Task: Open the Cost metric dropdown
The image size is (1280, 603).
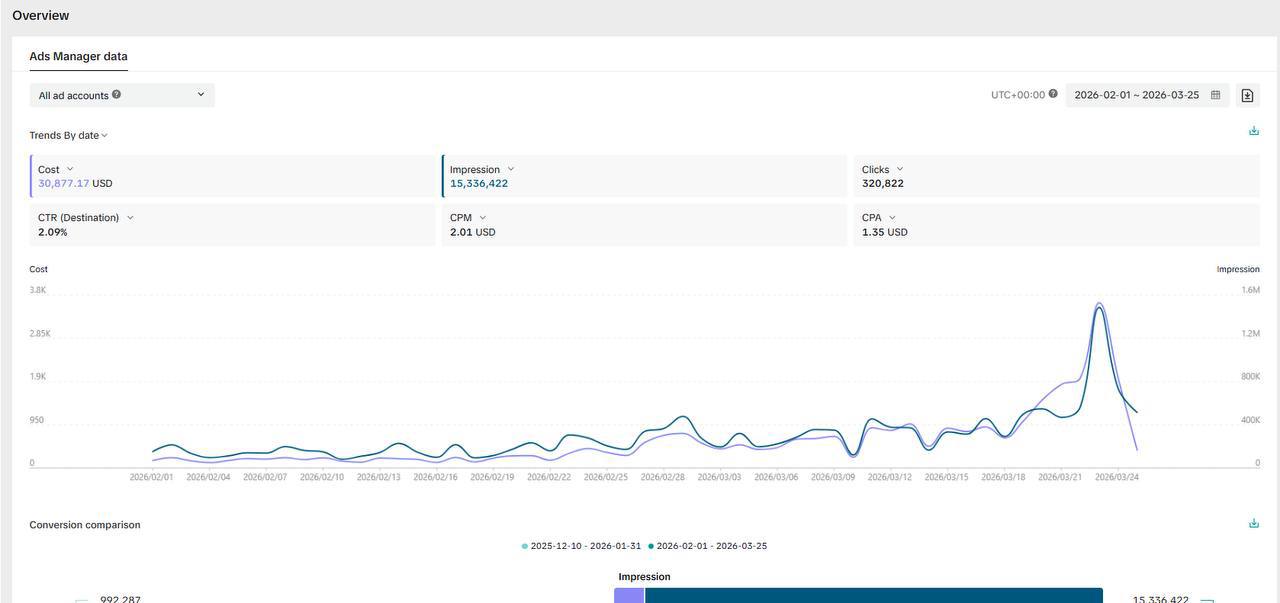Action: 70,169
